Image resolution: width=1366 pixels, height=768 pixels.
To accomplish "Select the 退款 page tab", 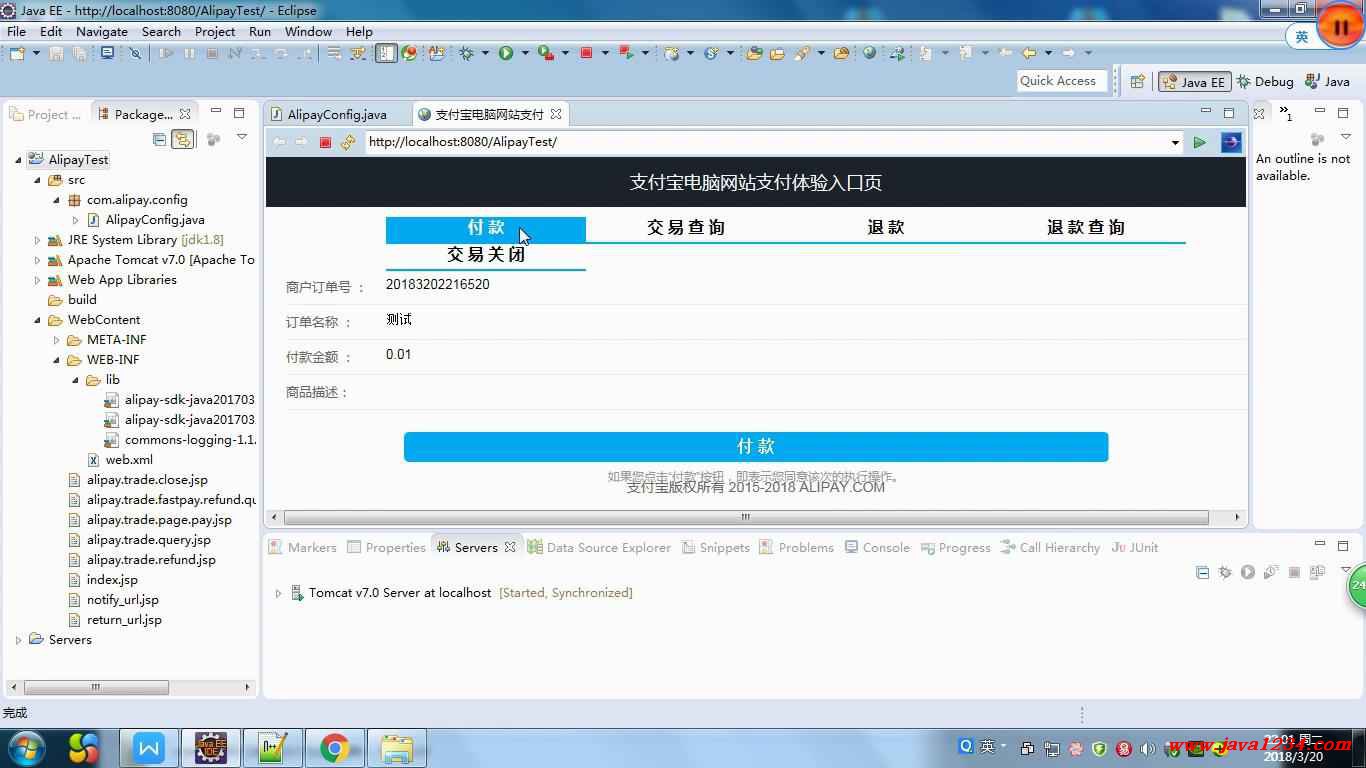I will (x=886, y=228).
